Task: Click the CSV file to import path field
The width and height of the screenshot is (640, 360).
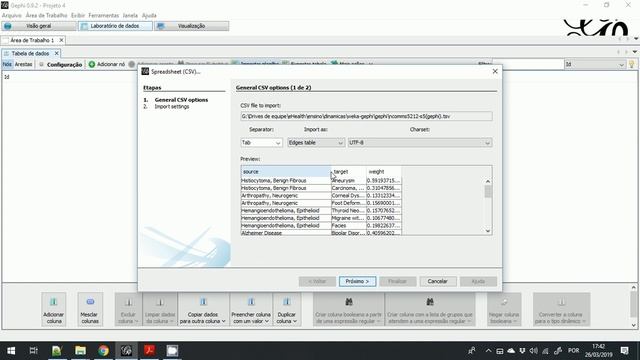Action: (x=366, y=116)
